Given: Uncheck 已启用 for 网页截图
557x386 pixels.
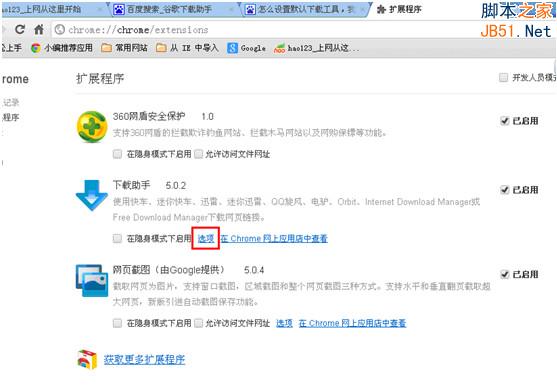Looking at the screenshot, I should (504, 274).
